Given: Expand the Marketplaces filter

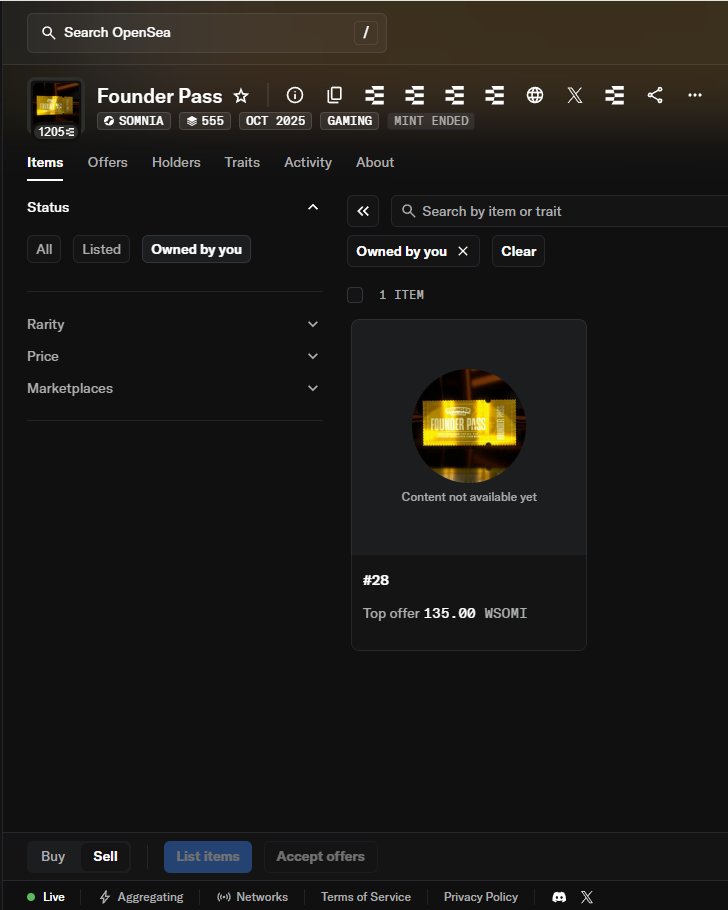Looking at the screenshot, I should (x=174, y=388).
